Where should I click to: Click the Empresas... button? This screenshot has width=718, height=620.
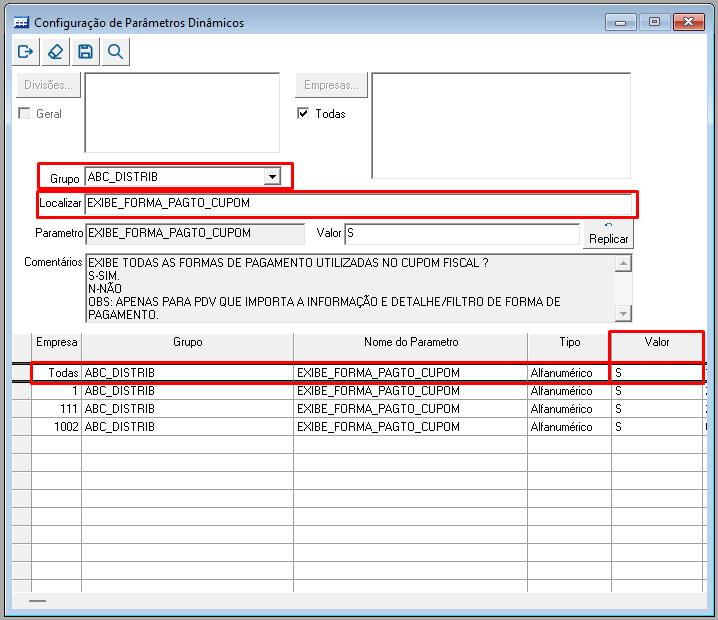[x=331, y=85]
